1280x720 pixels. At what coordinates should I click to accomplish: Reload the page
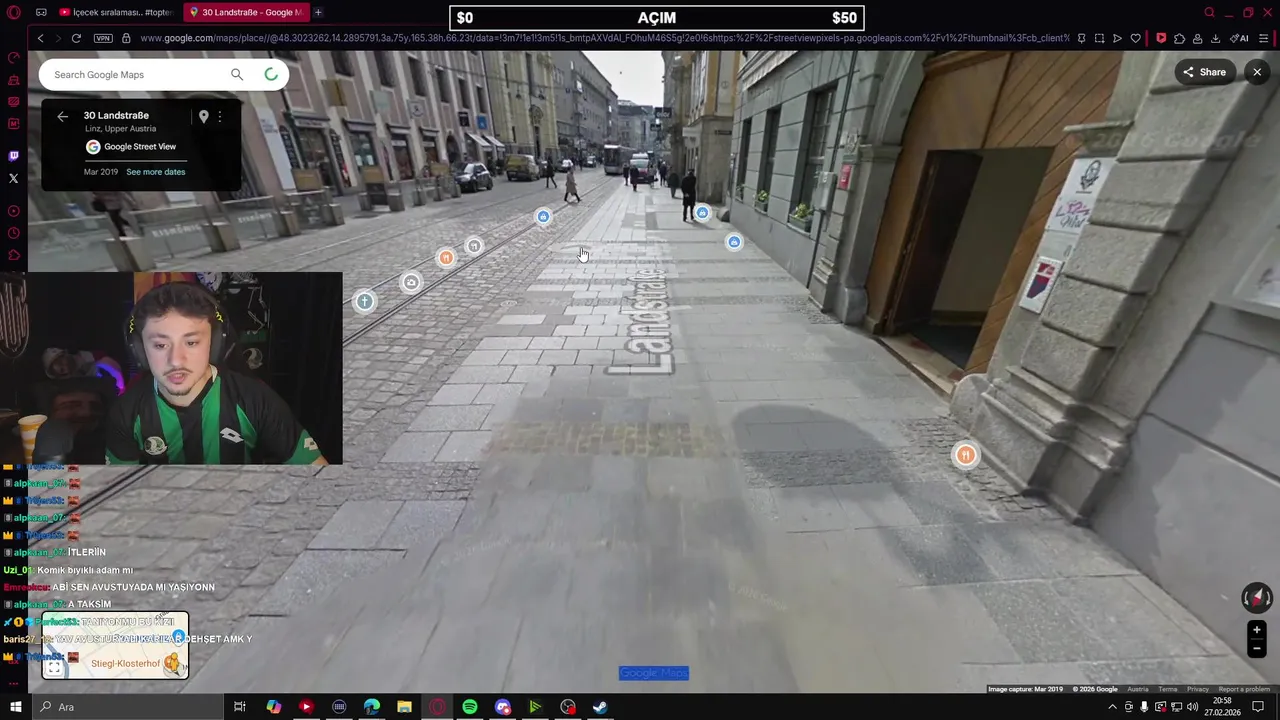click(76, 38)
